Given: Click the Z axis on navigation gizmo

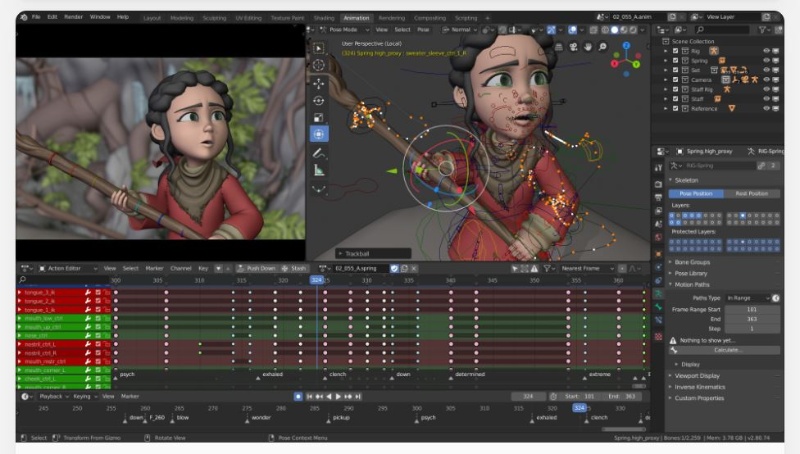Looking at the screenshot, I should point(626,45).
